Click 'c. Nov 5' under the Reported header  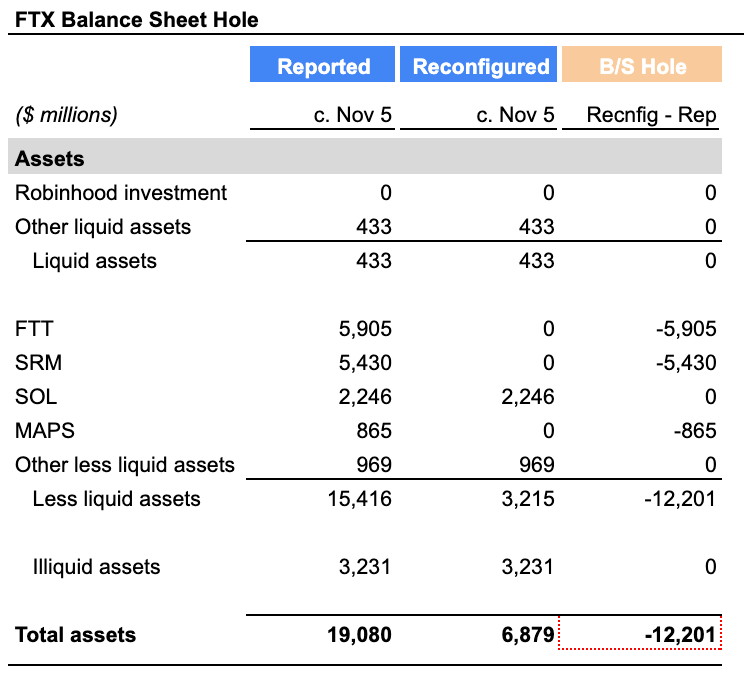pos(353,115)
